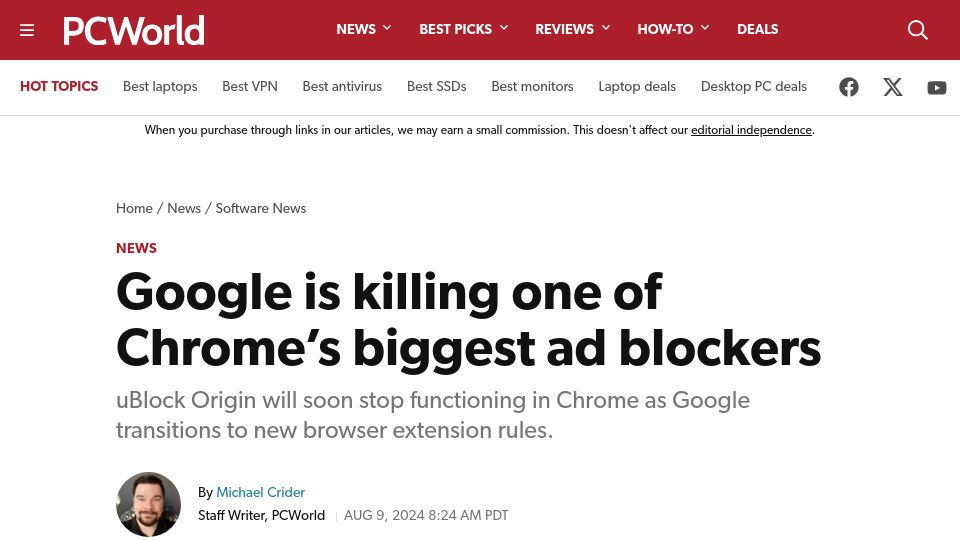This screenshot has width=960, height=540.
Task: Open the BEST PICKS navigation item
Action: tap(456, 29)
